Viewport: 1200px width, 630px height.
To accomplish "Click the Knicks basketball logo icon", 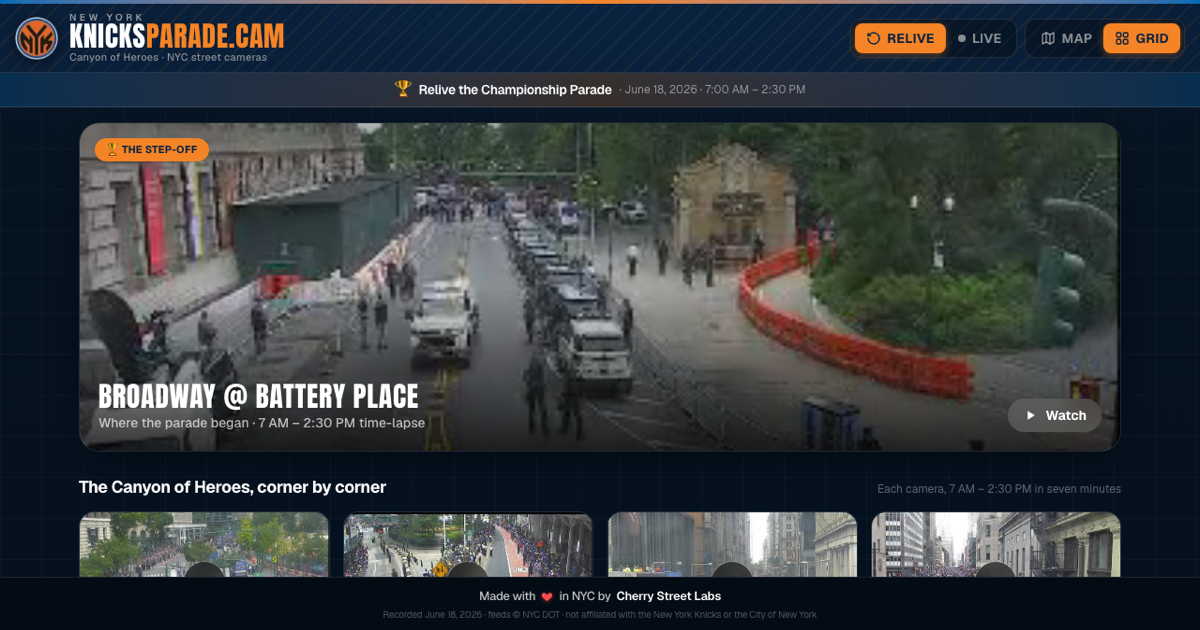I will pyautogui.click(x=36, y=38).
